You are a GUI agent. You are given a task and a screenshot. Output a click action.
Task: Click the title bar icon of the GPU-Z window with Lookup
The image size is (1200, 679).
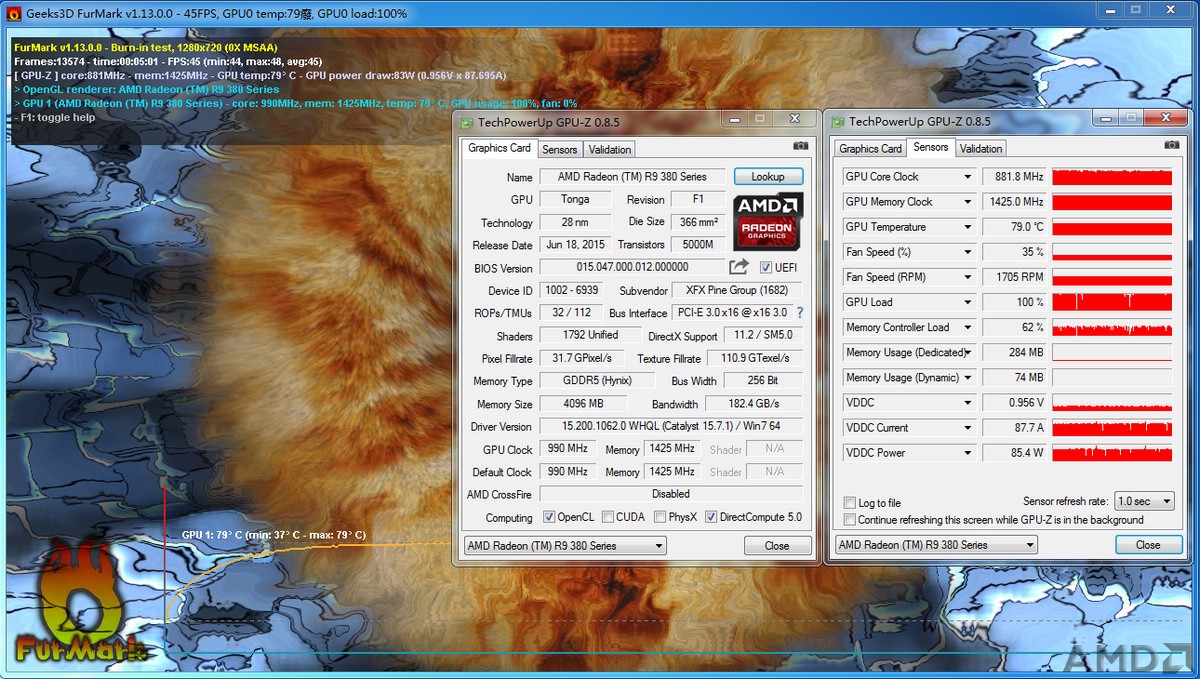click(x=465, y=121)
